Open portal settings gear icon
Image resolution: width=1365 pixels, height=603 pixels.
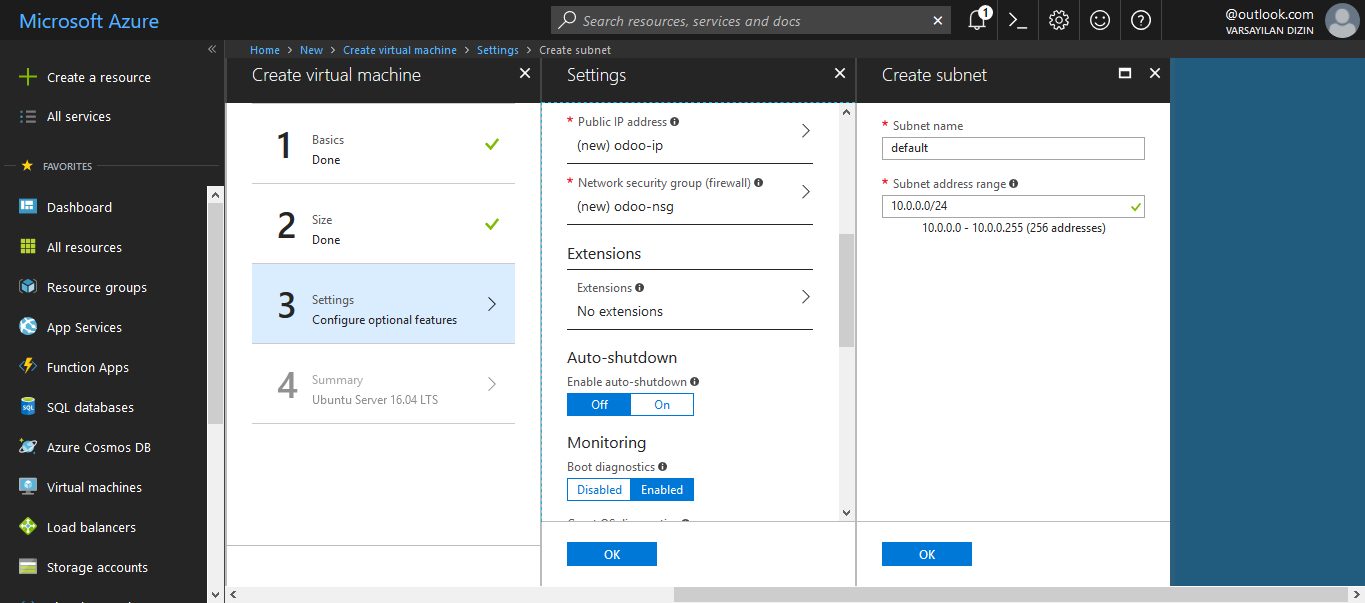coord(1059,20)
